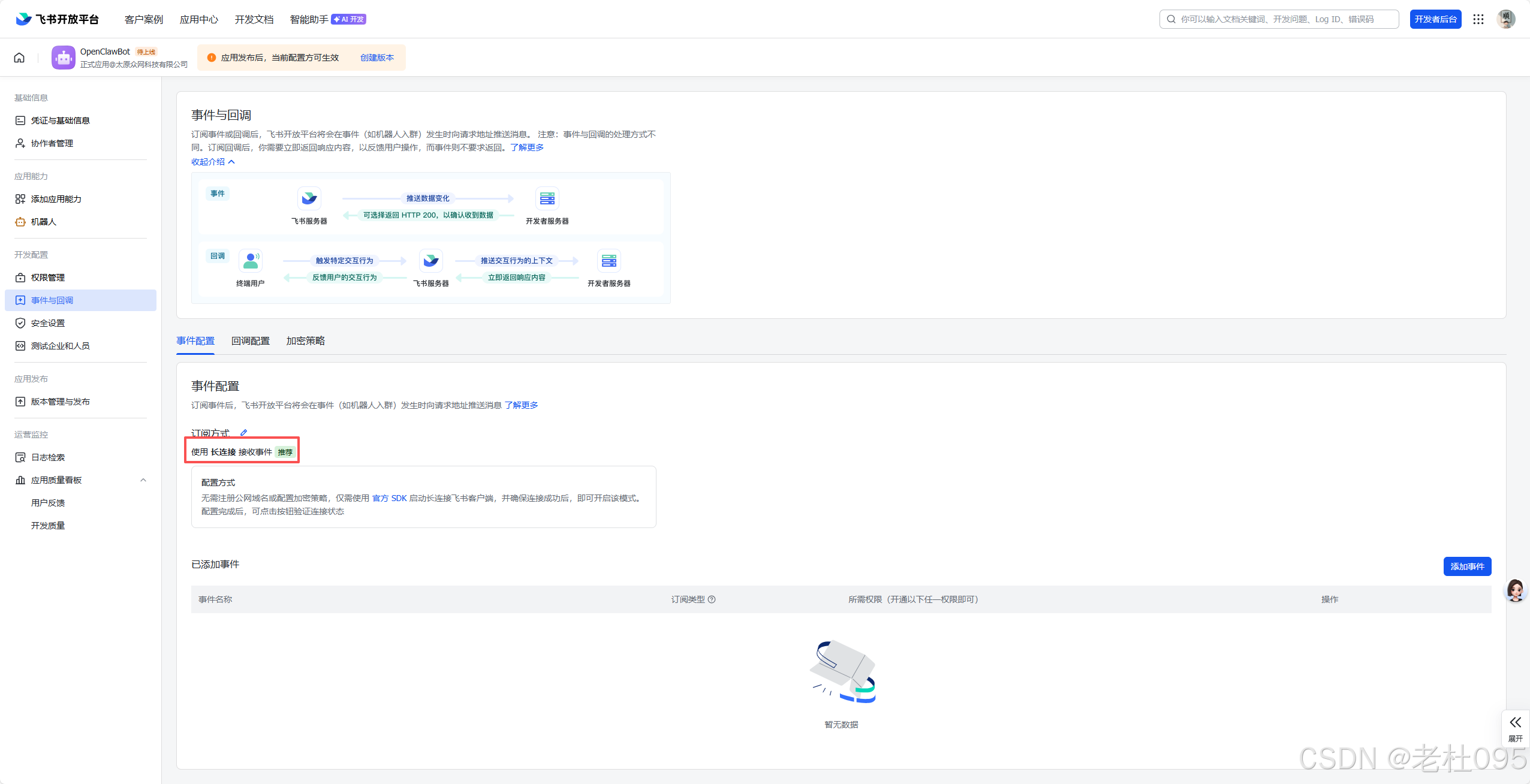Click the pencil edit icon beside 订阅方式
This screenshot has width=1530, height=784.
pyautogui.click(x=243, y=433)
